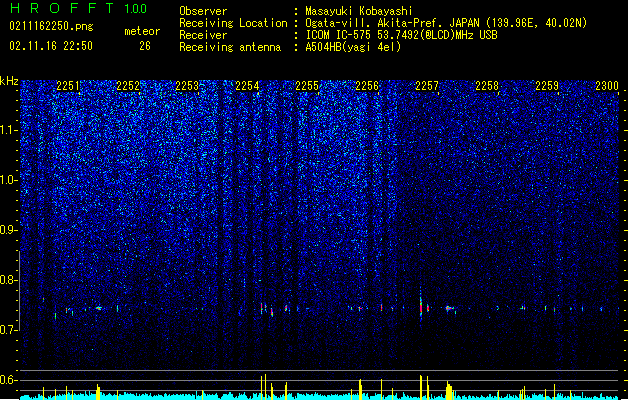Click the HROFFT title text
Viewport: 629px width, 400px height.
tap(63, 8)
